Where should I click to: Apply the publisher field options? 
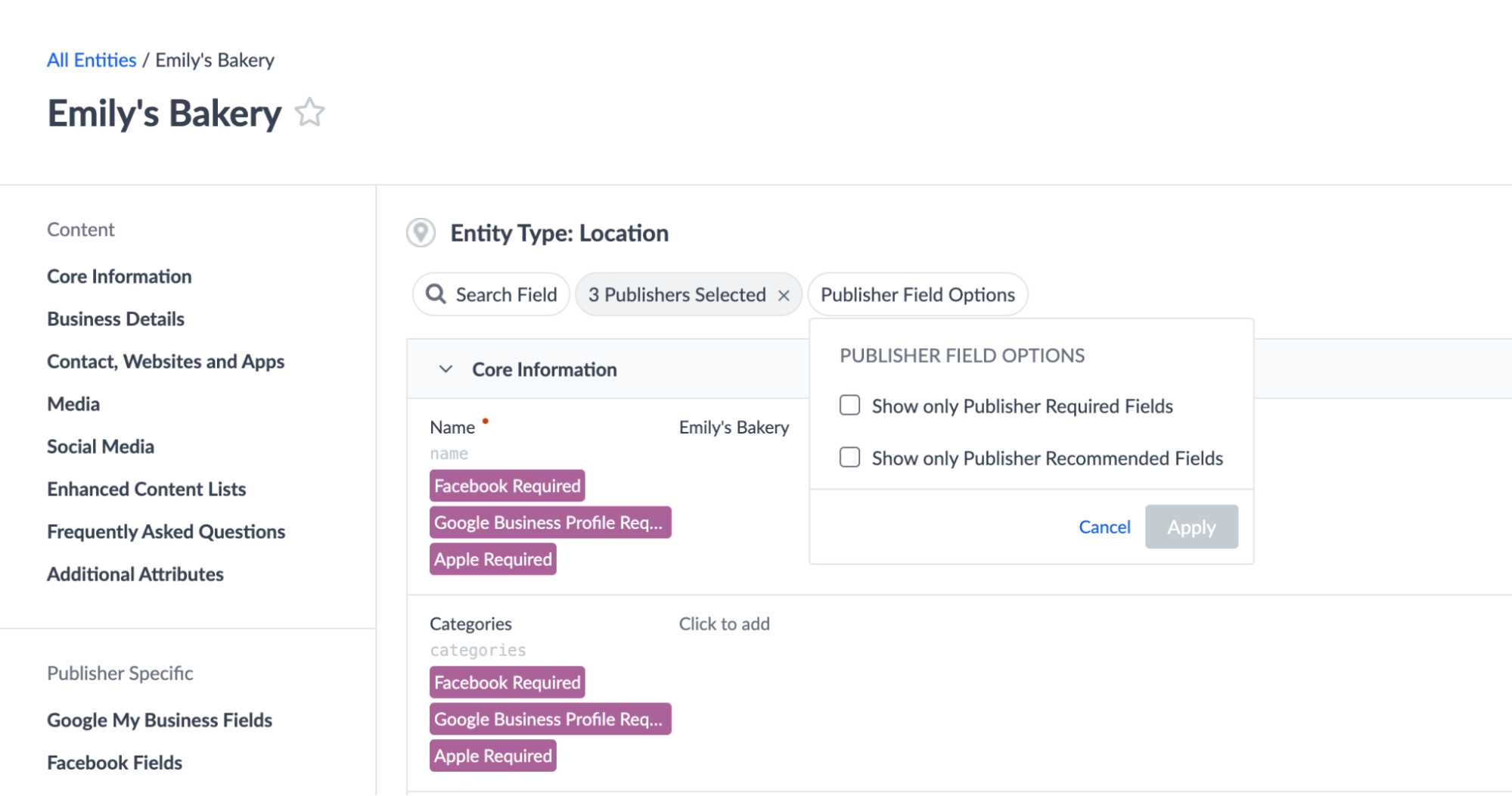coord(1191,527)
